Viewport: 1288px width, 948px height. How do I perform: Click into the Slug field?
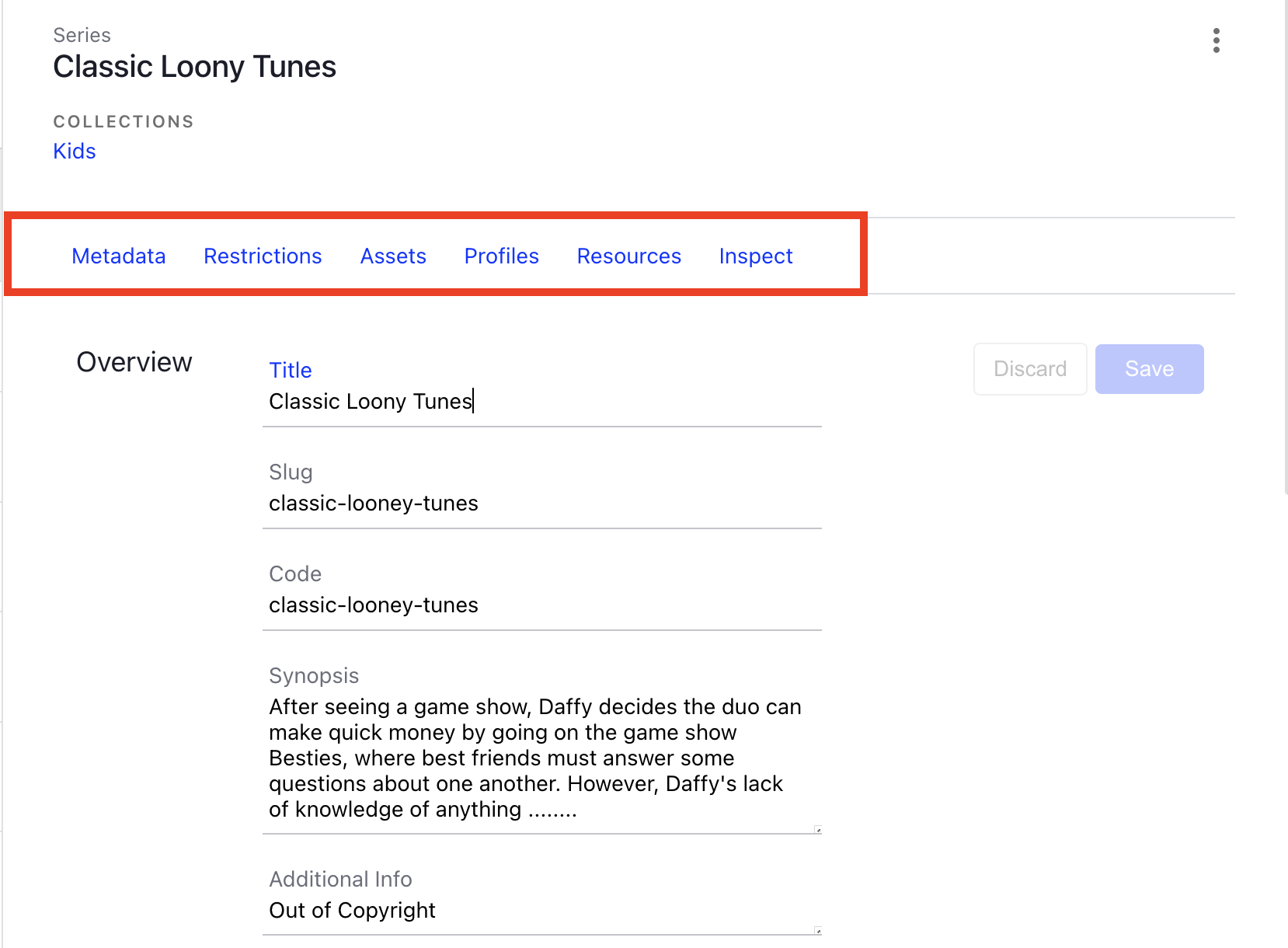542,504
